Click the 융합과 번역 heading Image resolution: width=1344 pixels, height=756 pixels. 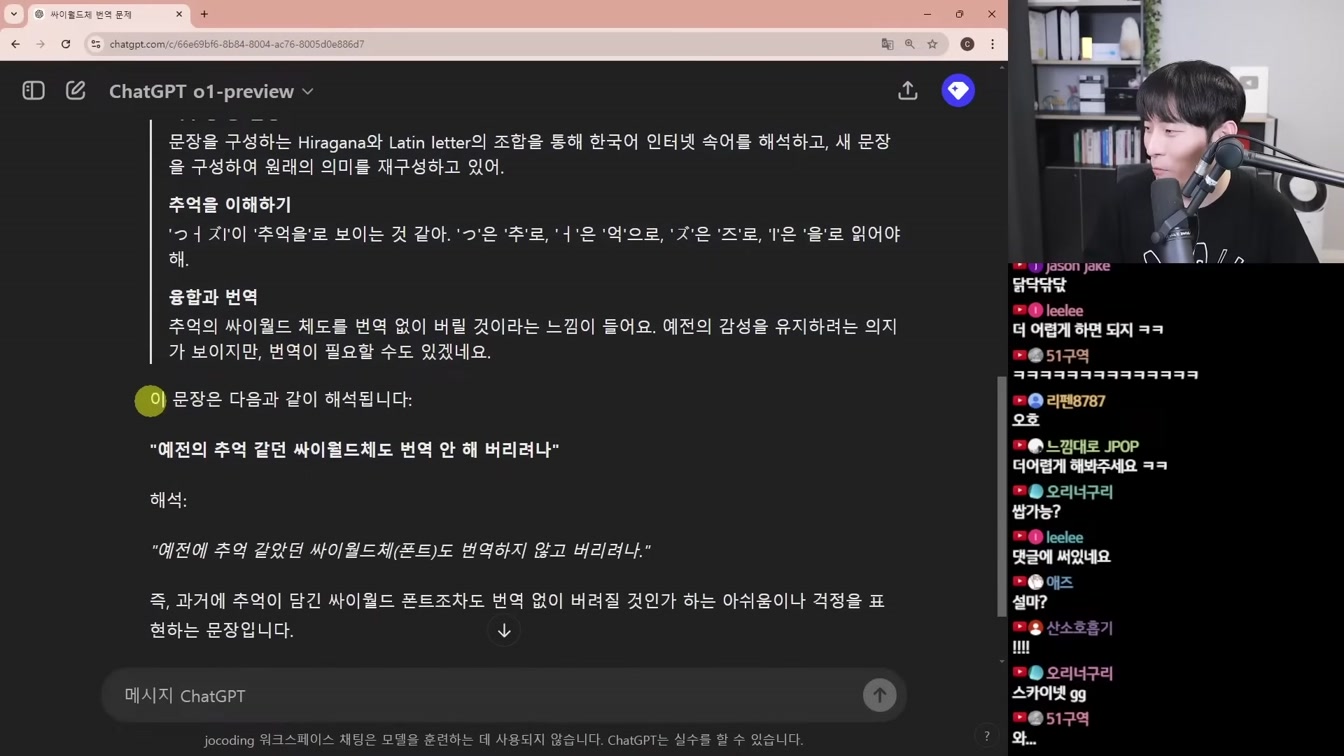pos(213,297)
